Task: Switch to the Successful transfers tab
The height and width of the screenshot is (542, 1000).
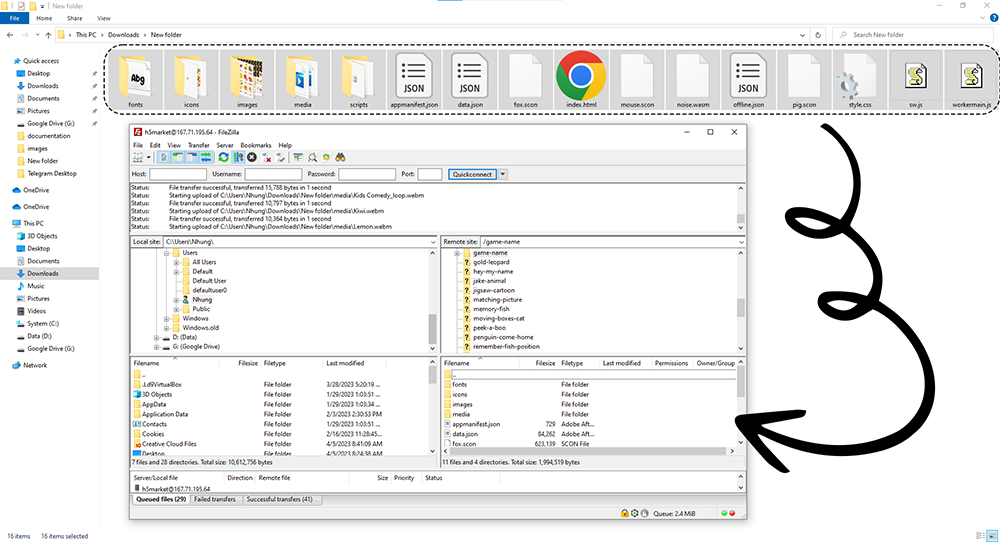Action: (280, 499)
